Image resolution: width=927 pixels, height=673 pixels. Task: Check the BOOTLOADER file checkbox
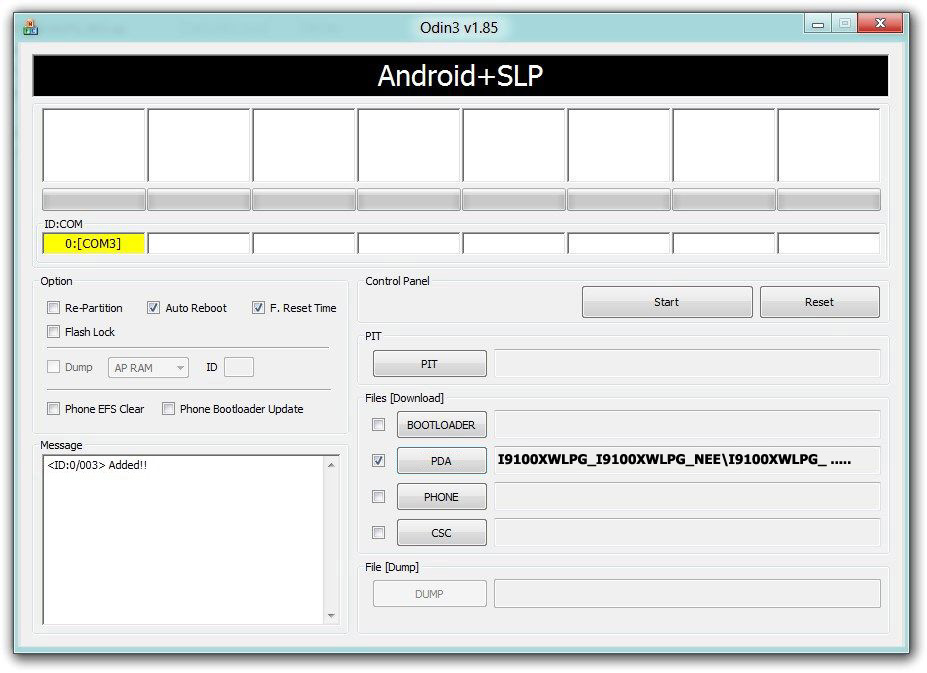point(378,425)
